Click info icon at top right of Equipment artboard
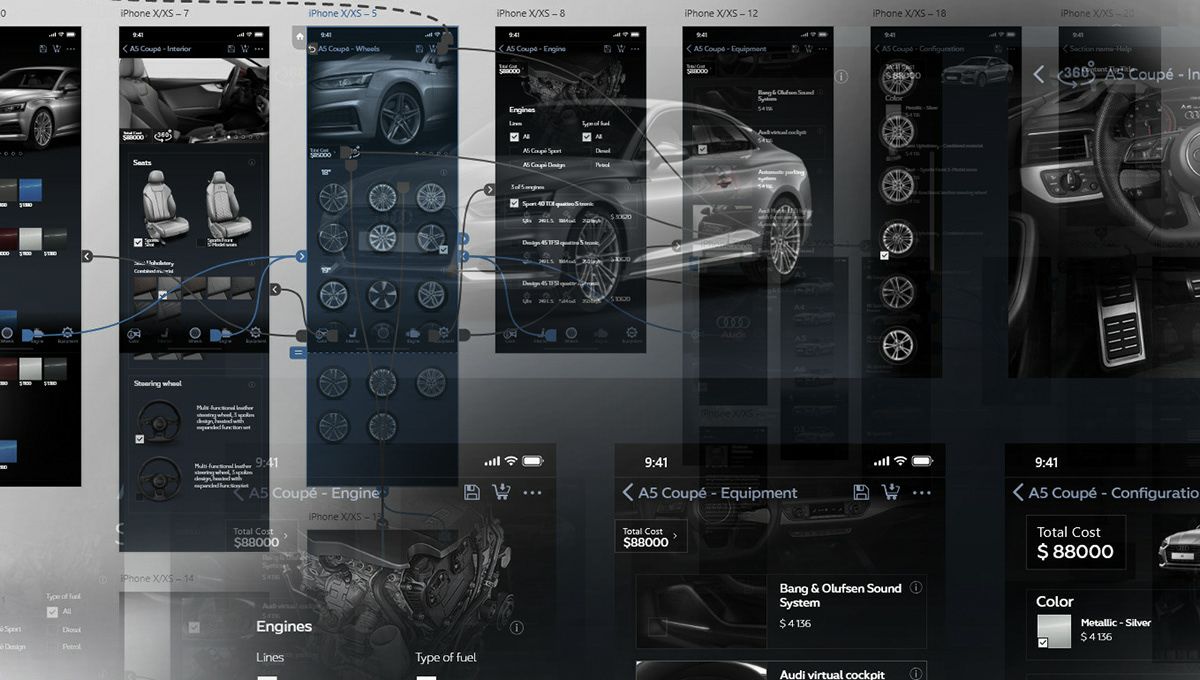 click(x=841, y=76)
